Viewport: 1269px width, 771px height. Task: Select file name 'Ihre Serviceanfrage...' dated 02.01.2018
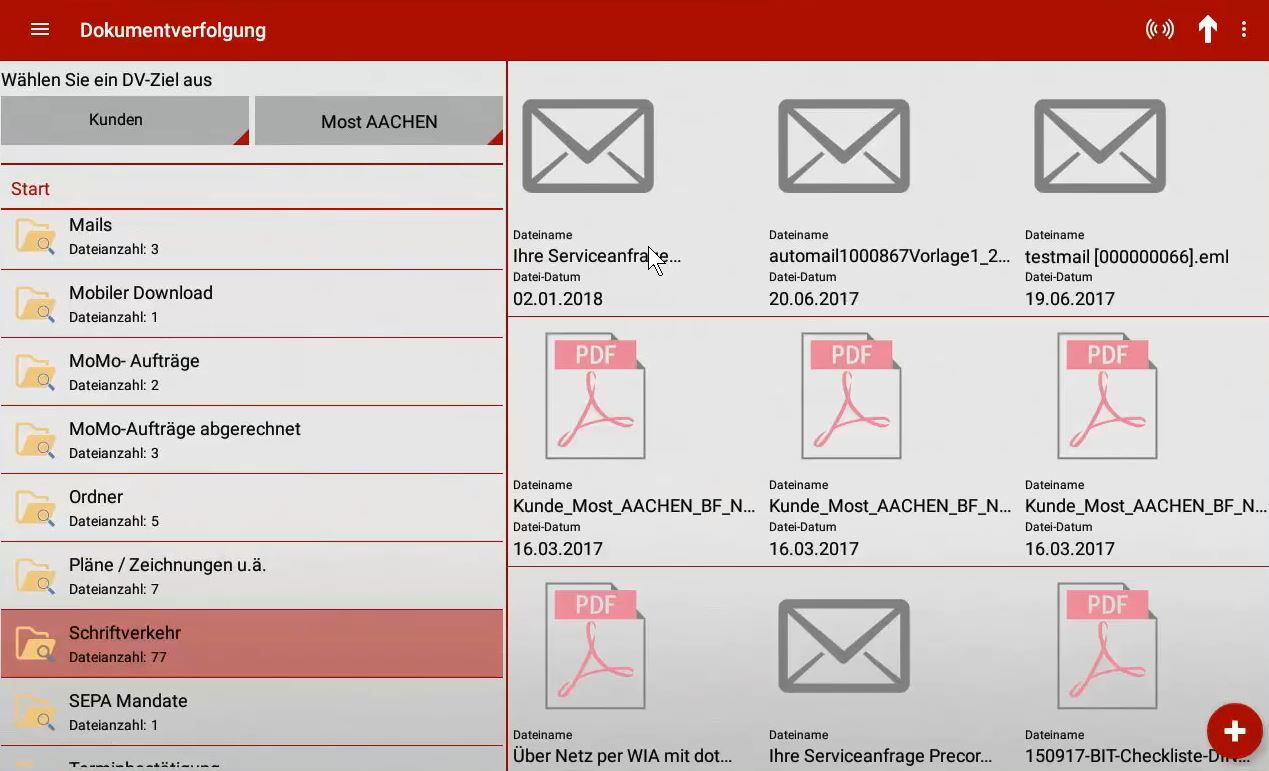click(x=597, y=256)
